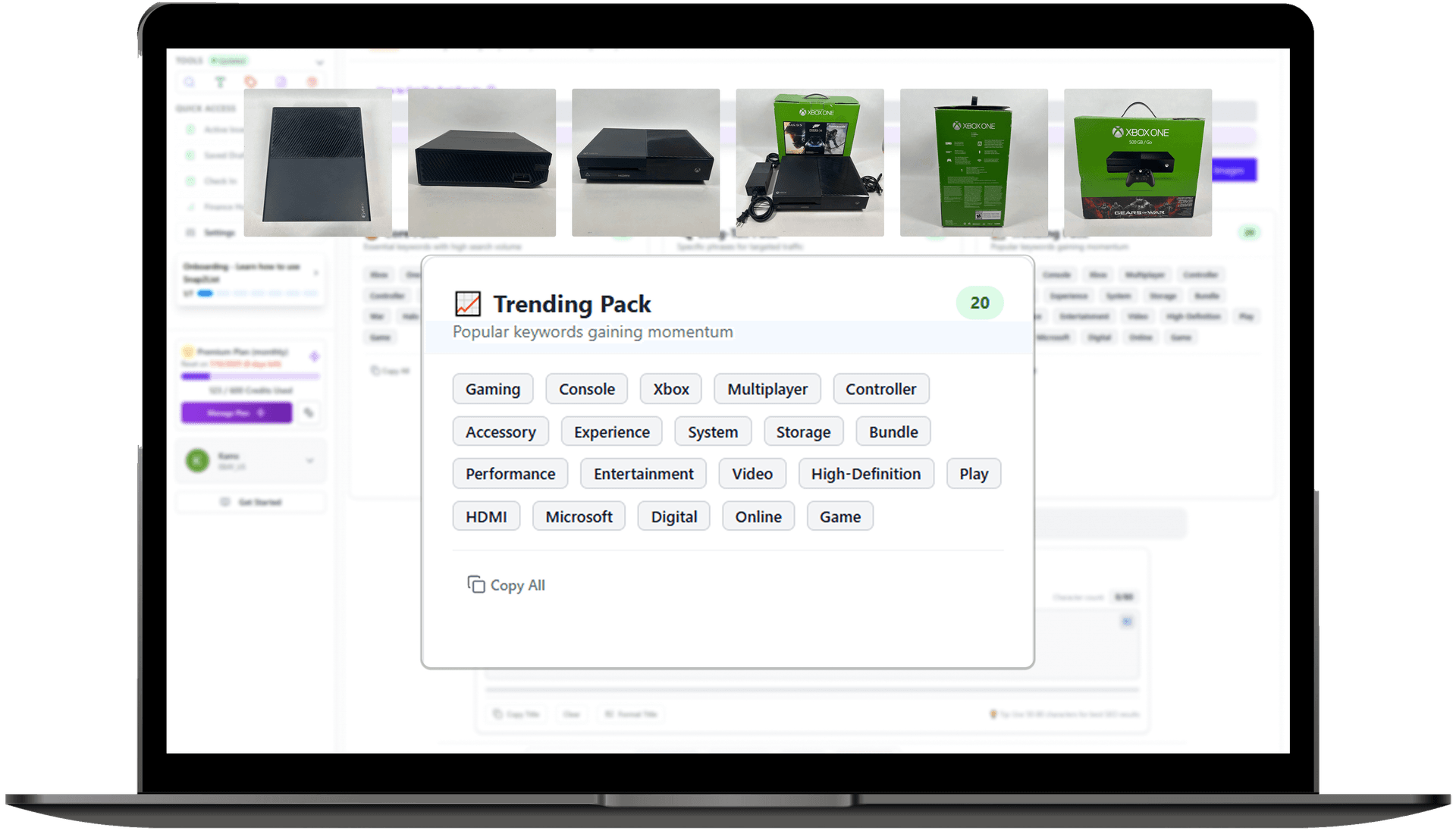
Task: Select the High-Definition keyword chip
Action: [865, 474]
